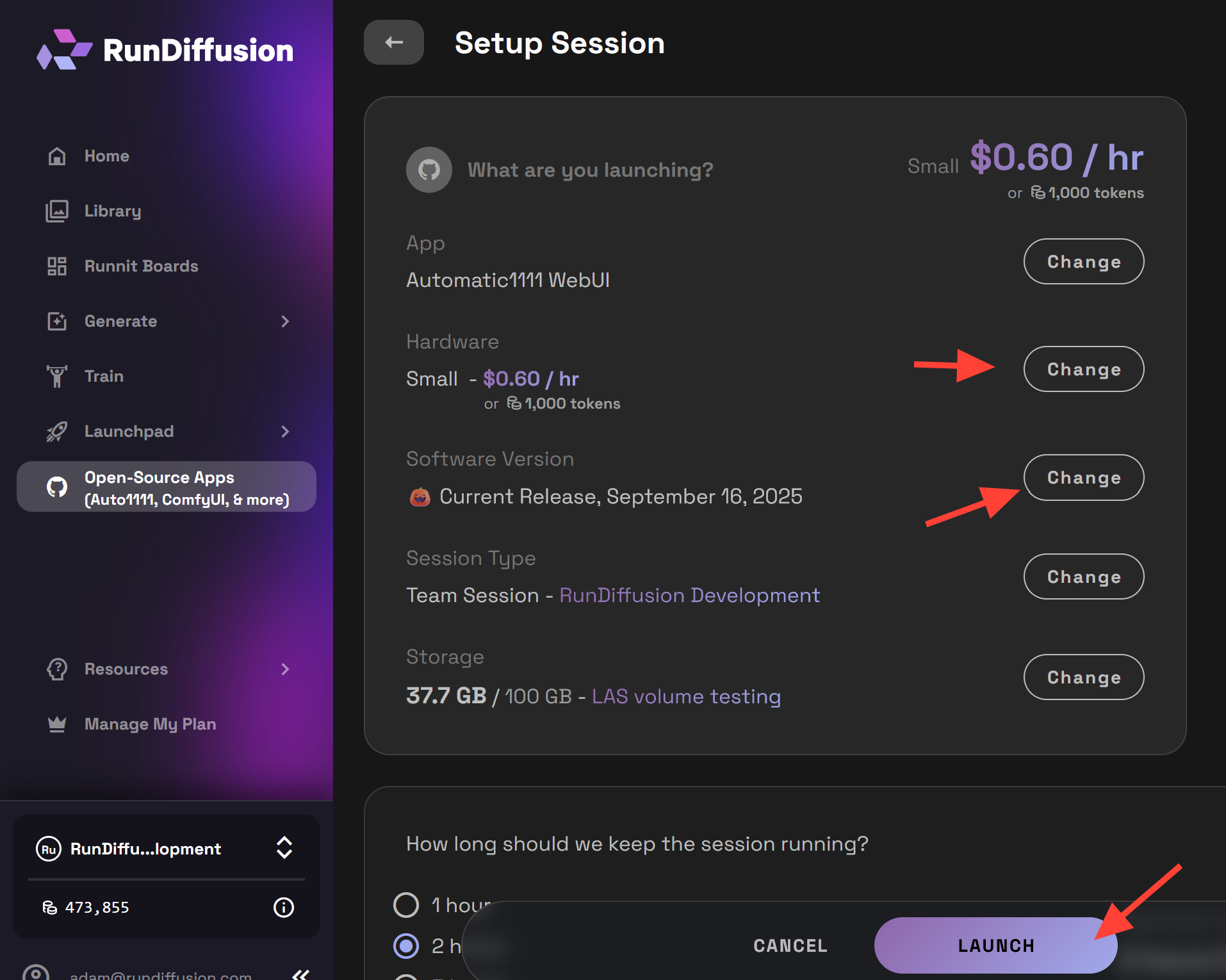Click the Library image icon
Viewport: 1226px width, 980px height.
[56, 211]
